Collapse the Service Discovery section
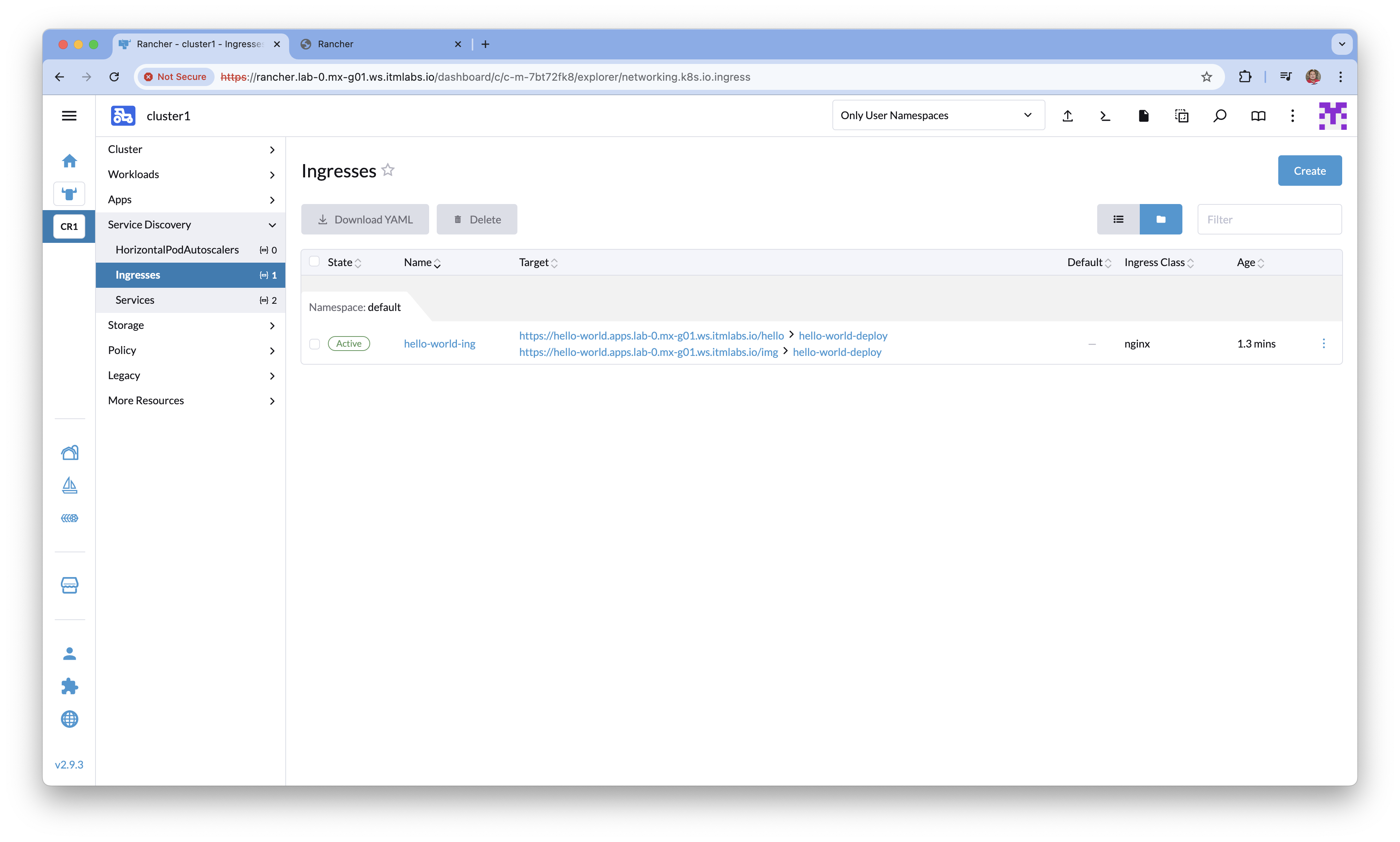Viewport: 1400px width, 842px height. pos(191,225)
